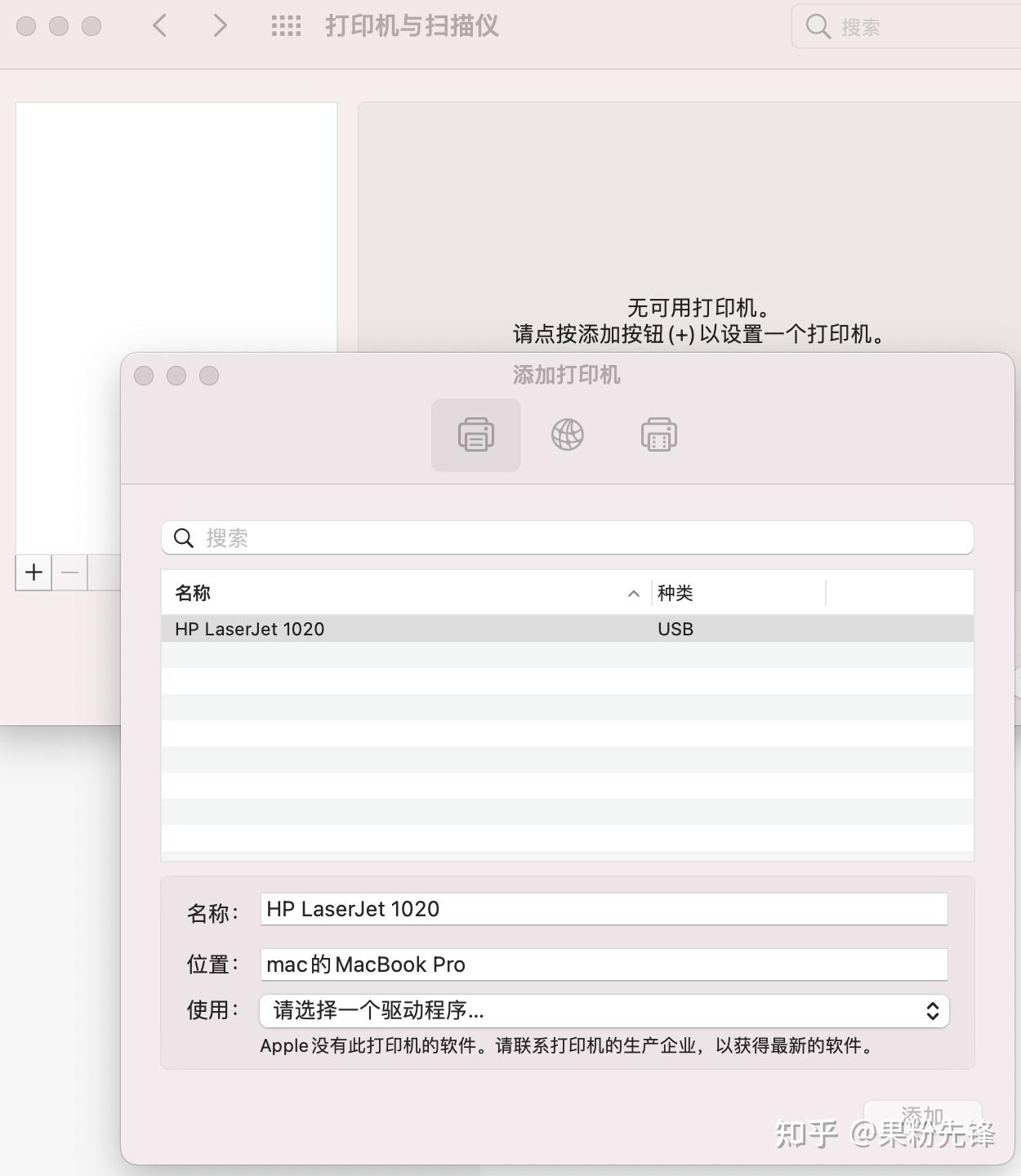Click the search field in System Preferences toolbar
The width and height of the screenshot is (1021, 1176).
pyautogui.click(x=907, y=27)
